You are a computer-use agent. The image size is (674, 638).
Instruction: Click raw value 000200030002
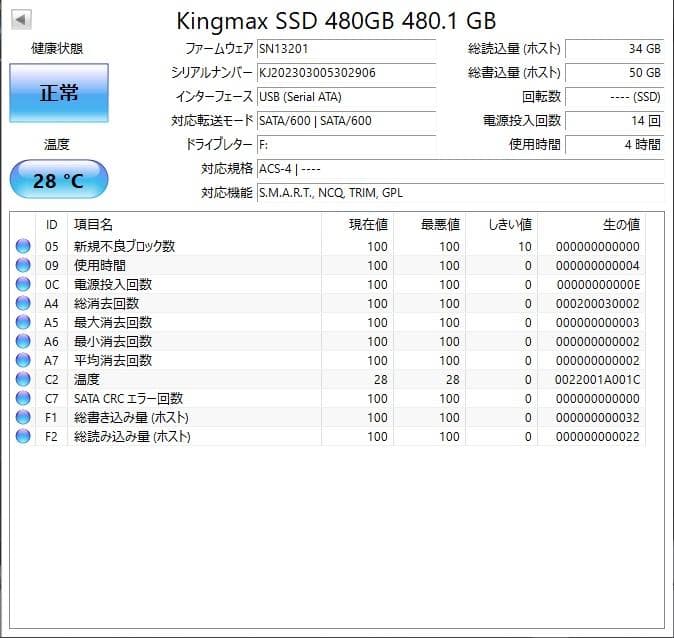pos(597,304)
